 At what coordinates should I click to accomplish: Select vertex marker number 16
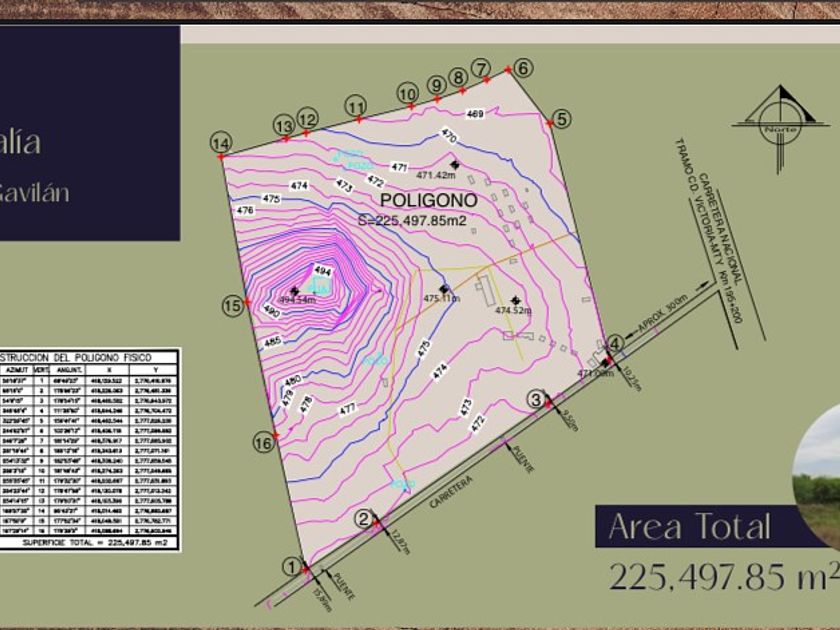[x=264, y=443]
